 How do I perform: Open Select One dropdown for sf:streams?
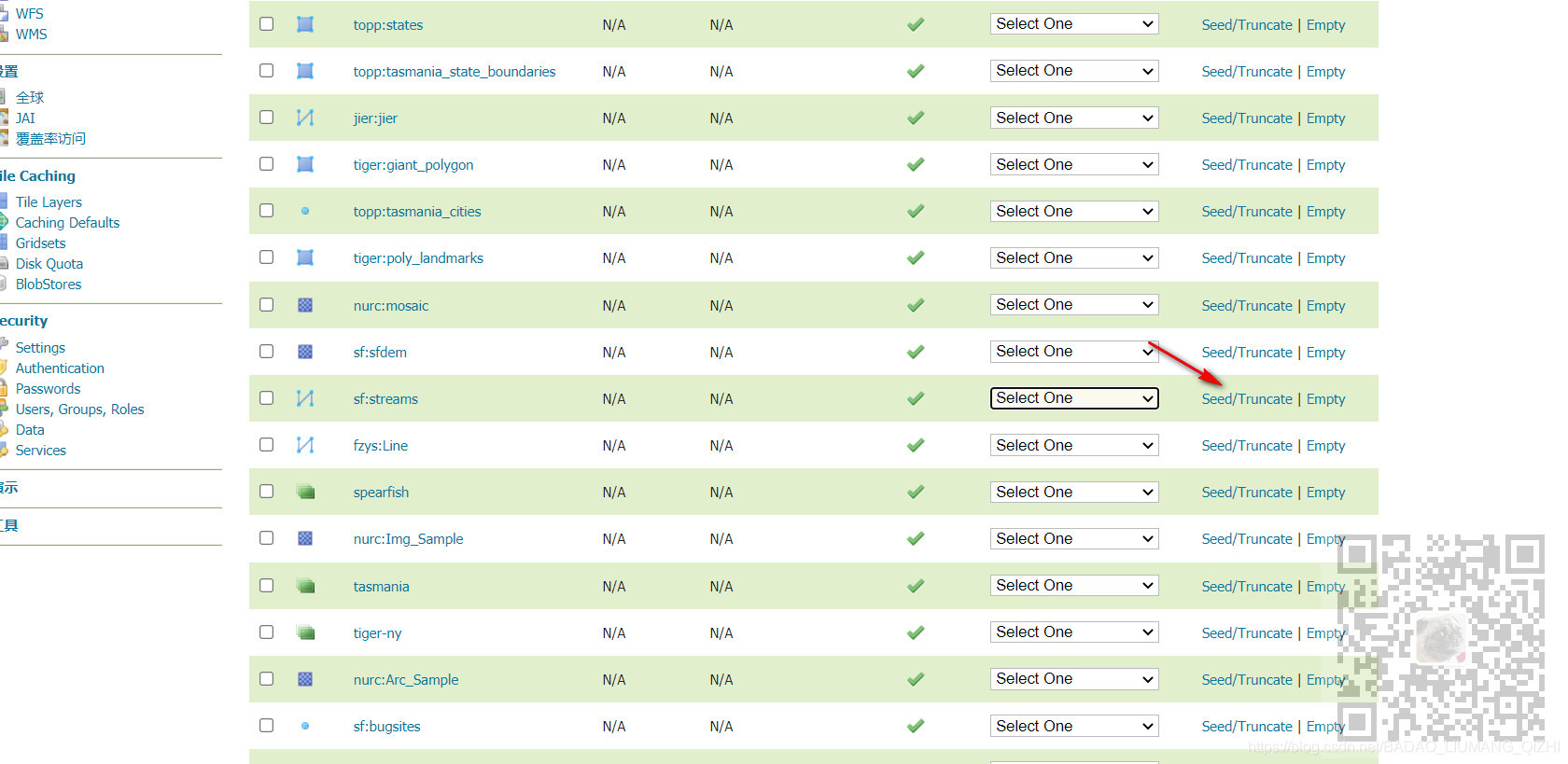tap(1074, 398)
